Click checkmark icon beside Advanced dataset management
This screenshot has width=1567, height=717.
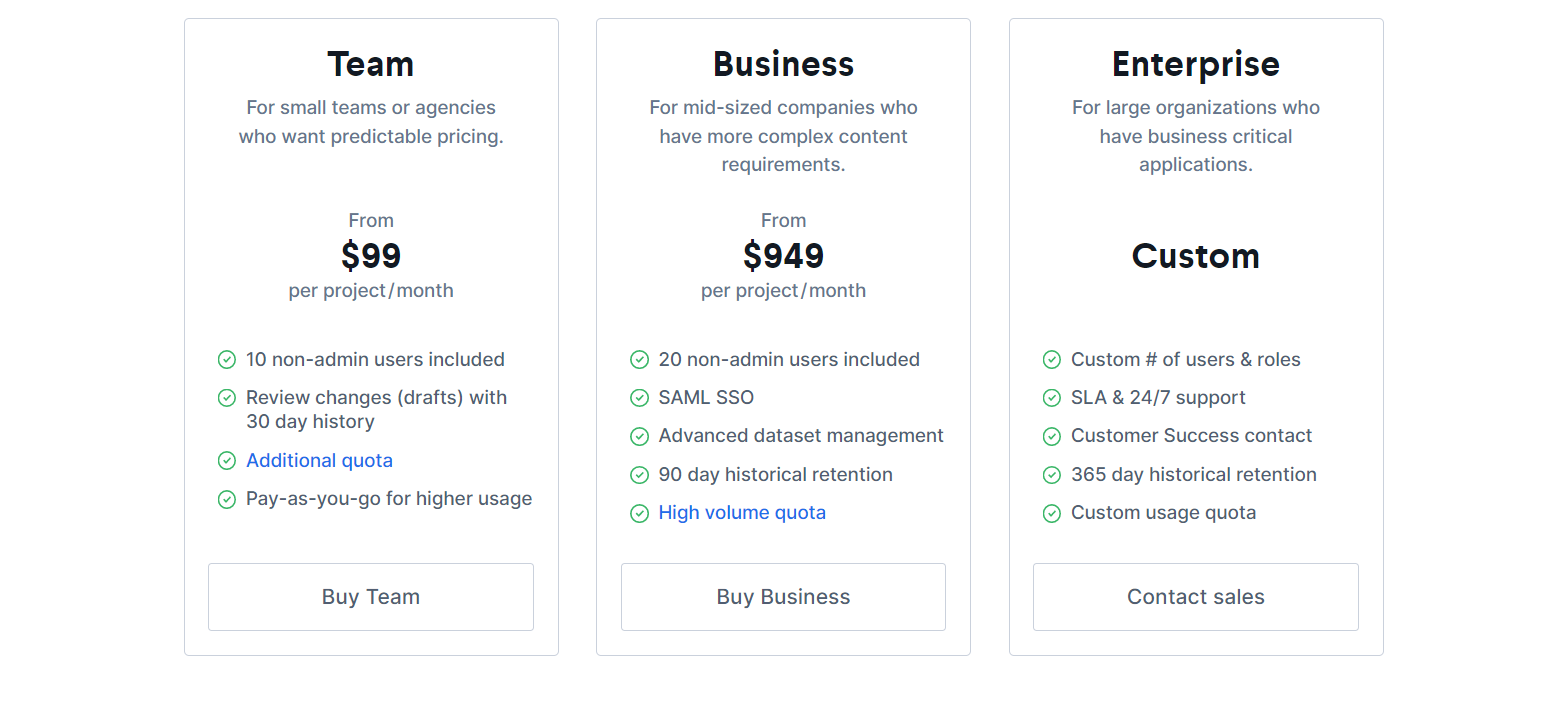click(639, 437)
